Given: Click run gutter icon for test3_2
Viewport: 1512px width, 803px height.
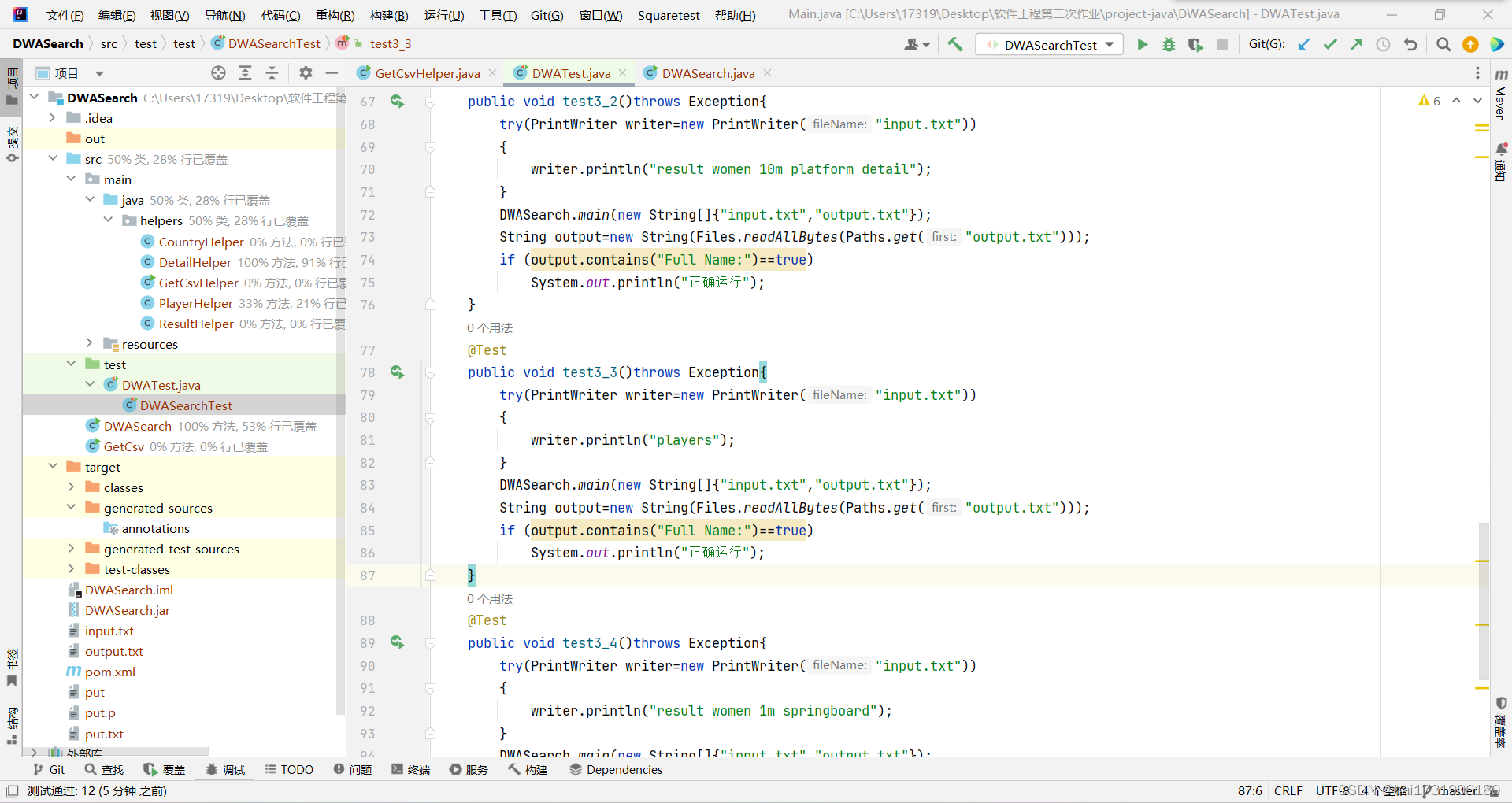Looking at the screenshot, I should pyautogui.click(x=397, y=102).
